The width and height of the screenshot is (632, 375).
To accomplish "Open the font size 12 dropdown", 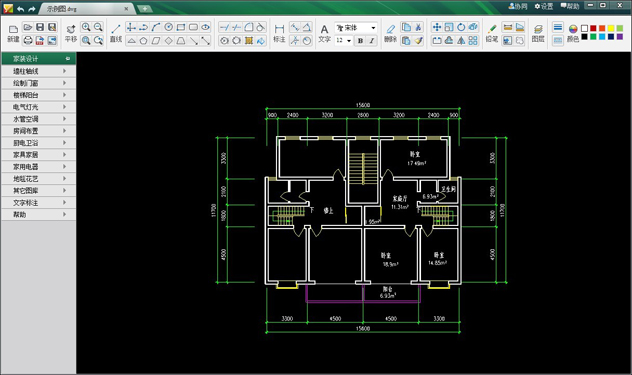I will pos(343,40).
